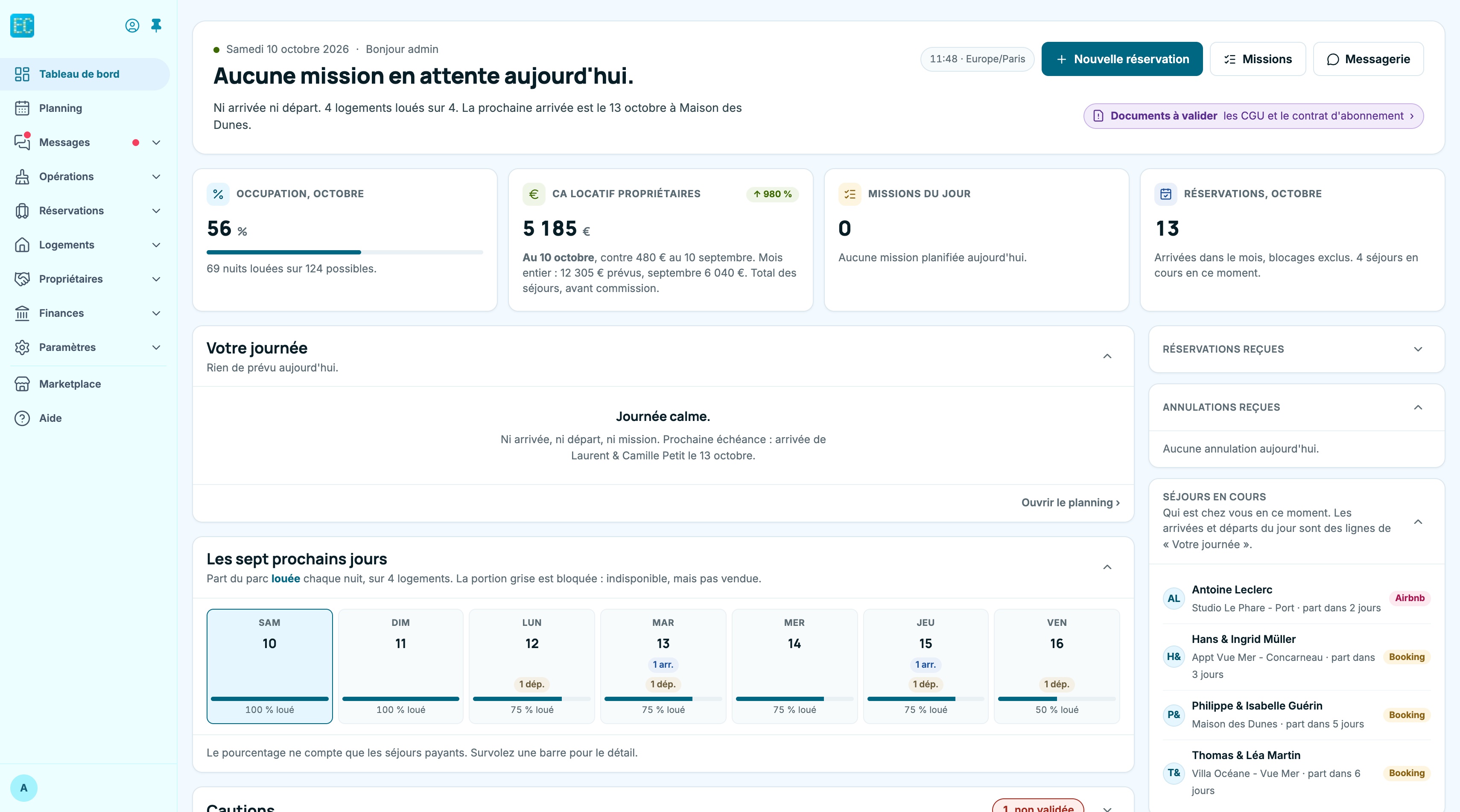Click the Opérations cleaning icon
1460x812 pixels.
click(x=22, y=177)
